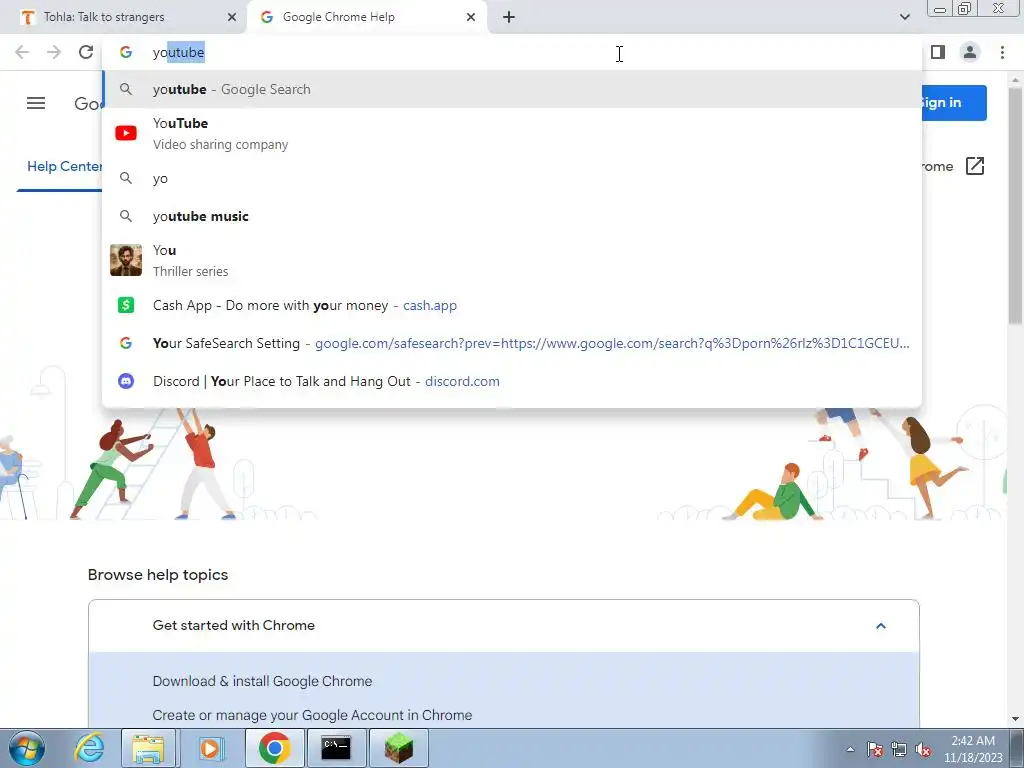Screen dimensions: 1024x768
Task: Switch to Tohla: Talk to strangers tab
Action: point(123,17)
